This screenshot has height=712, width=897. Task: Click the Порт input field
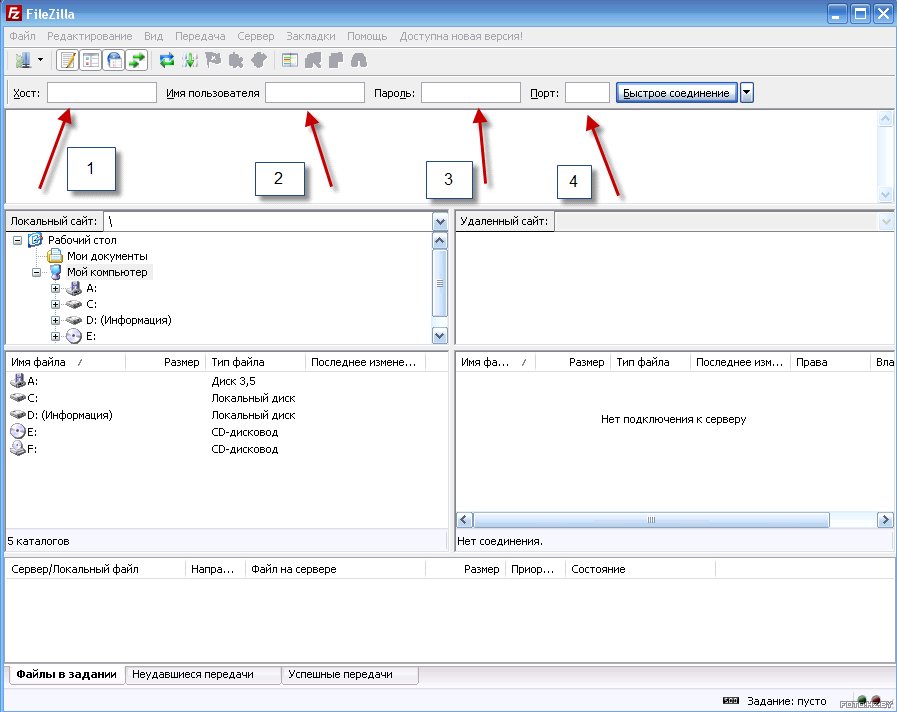click(588, 93)
